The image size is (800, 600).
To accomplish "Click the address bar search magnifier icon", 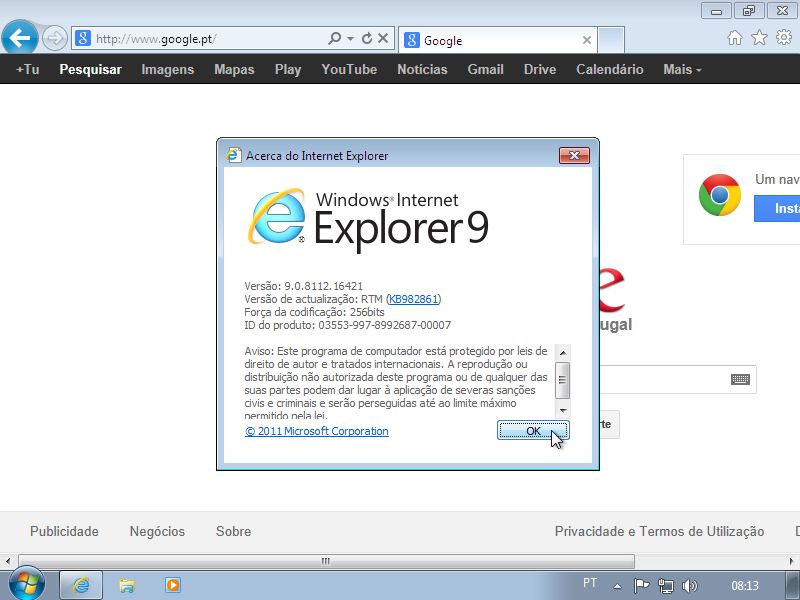I will [334, 38].
